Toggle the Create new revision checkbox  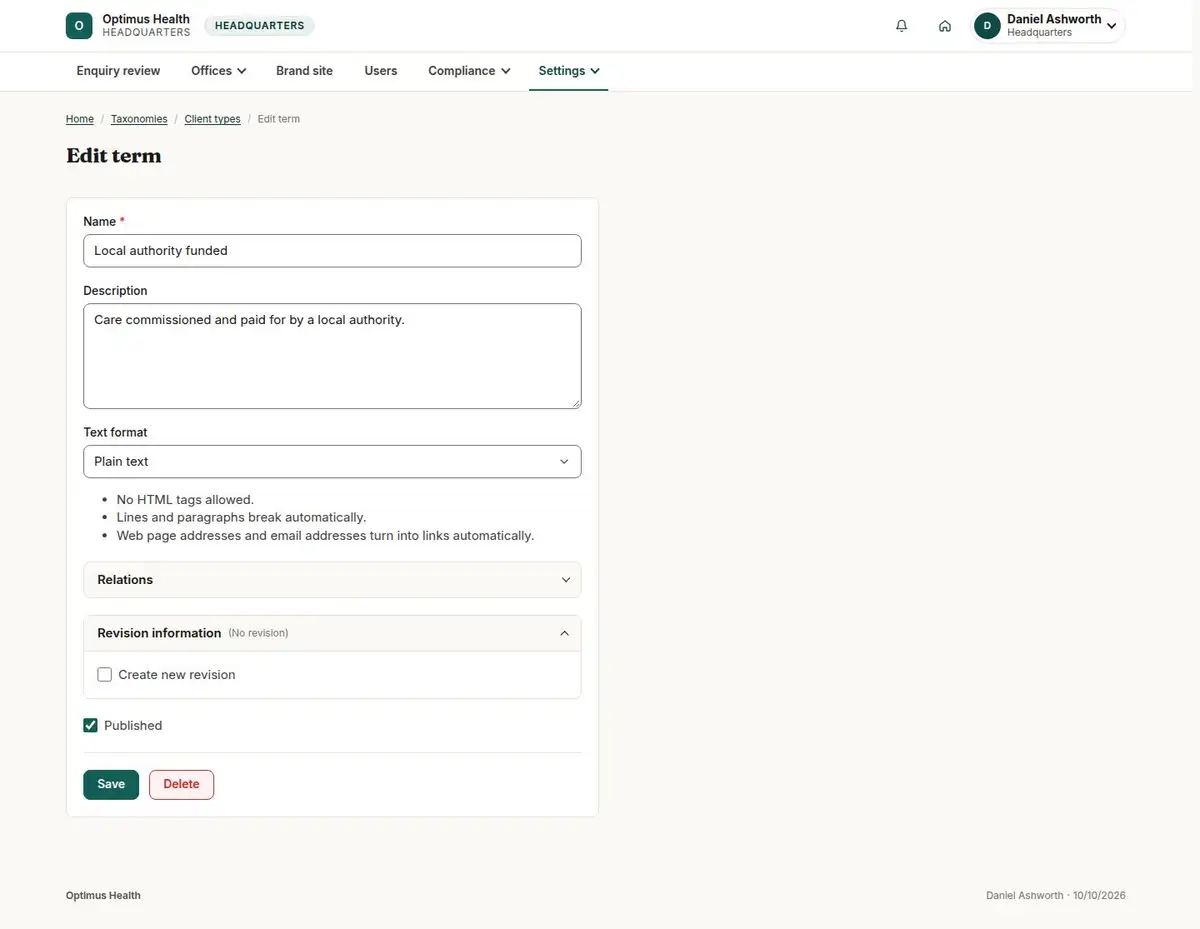(x=105, y=675)
